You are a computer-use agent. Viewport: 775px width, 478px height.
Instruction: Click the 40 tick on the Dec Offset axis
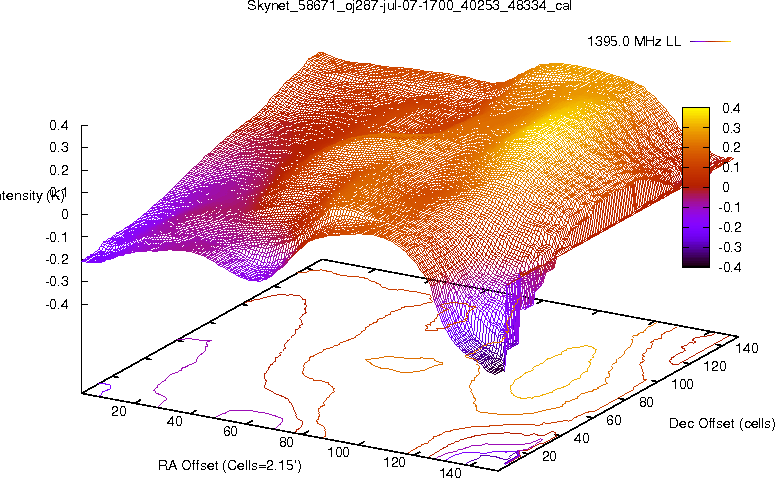pos(581,438)
